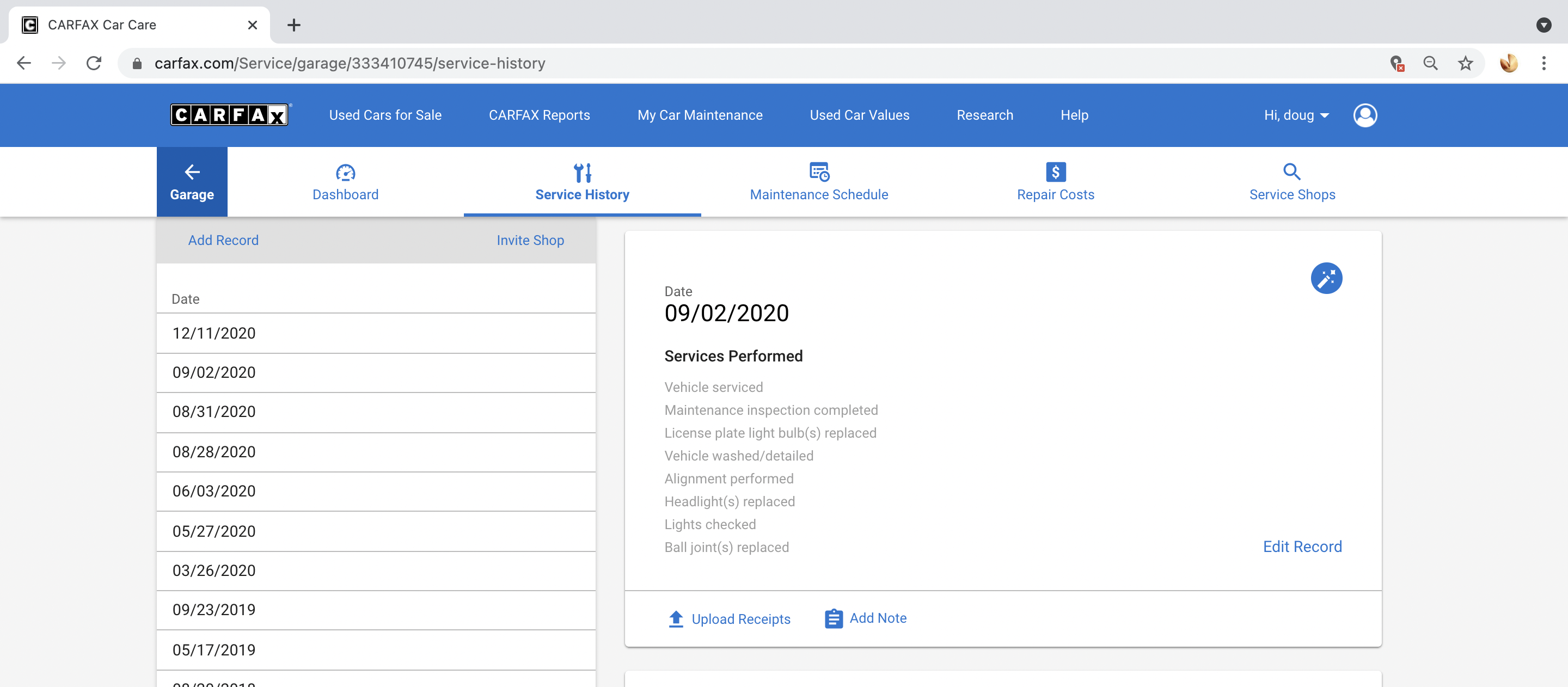Click the blocked location icon in address bar
1568x687 pixels.
pyautogui.click(x=1397, y=63)
